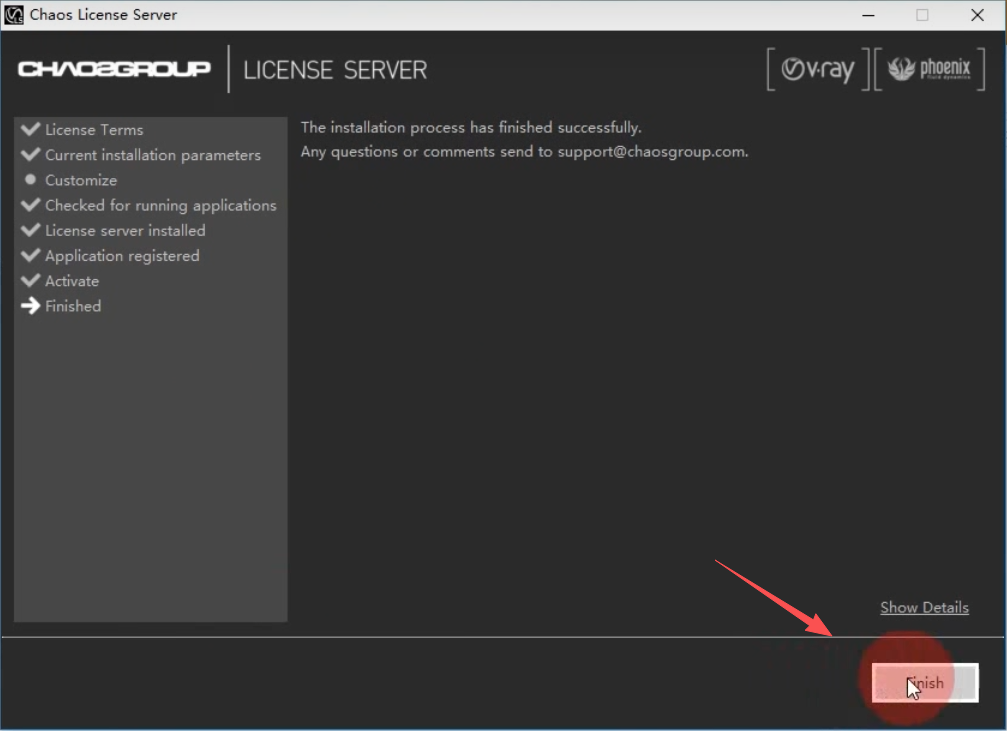Click the Phoenix fluid dynamics logo
Image resolution: width=1007 pixels, height=731 pixels.
point(929,70)
